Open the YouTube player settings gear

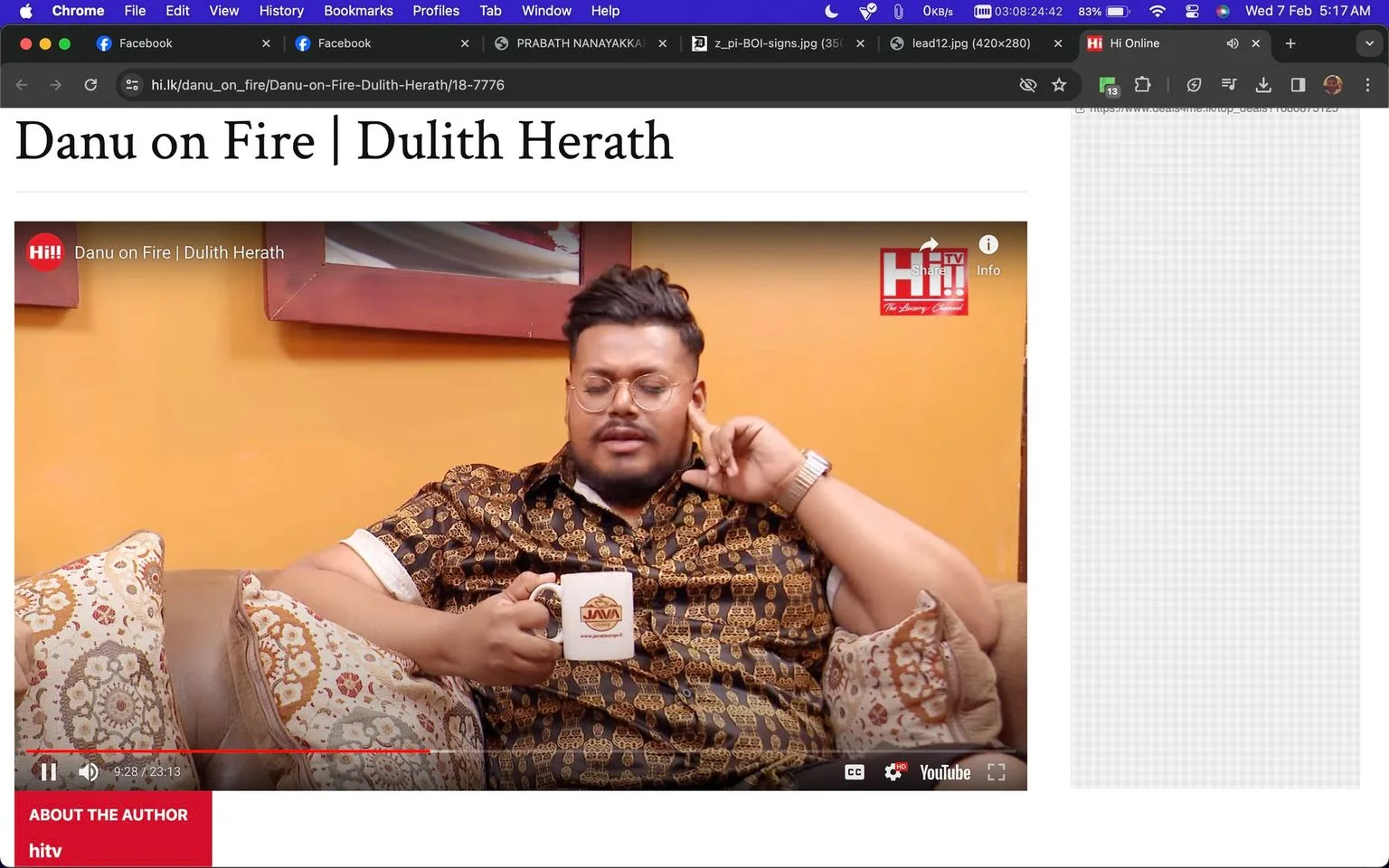tap(893, 771)
